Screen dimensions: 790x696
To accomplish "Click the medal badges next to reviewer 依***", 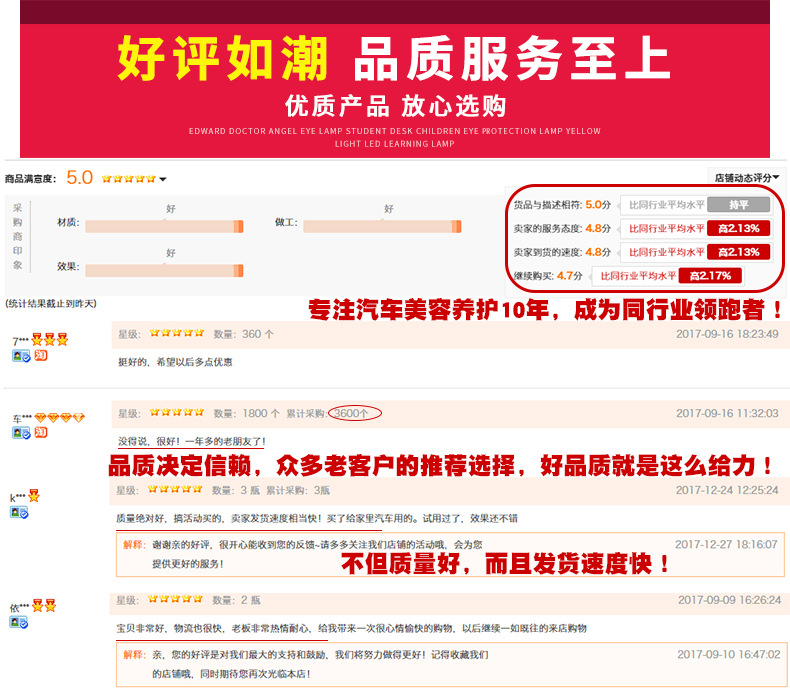I will 44,606.
